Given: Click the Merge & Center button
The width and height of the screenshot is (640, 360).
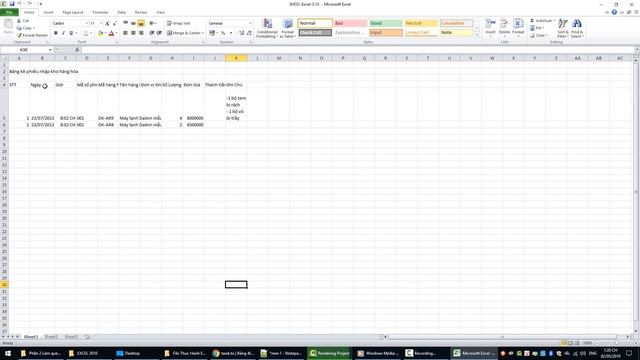Looking at the screenshot, I should click(184, 33).
